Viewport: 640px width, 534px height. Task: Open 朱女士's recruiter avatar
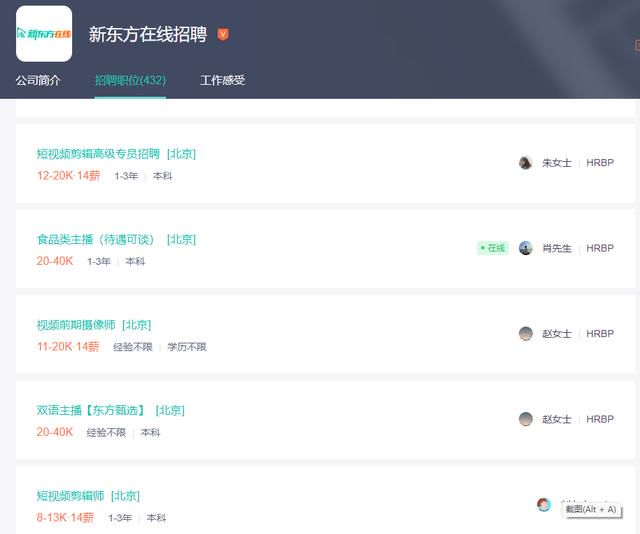click(x=526, y=162)
